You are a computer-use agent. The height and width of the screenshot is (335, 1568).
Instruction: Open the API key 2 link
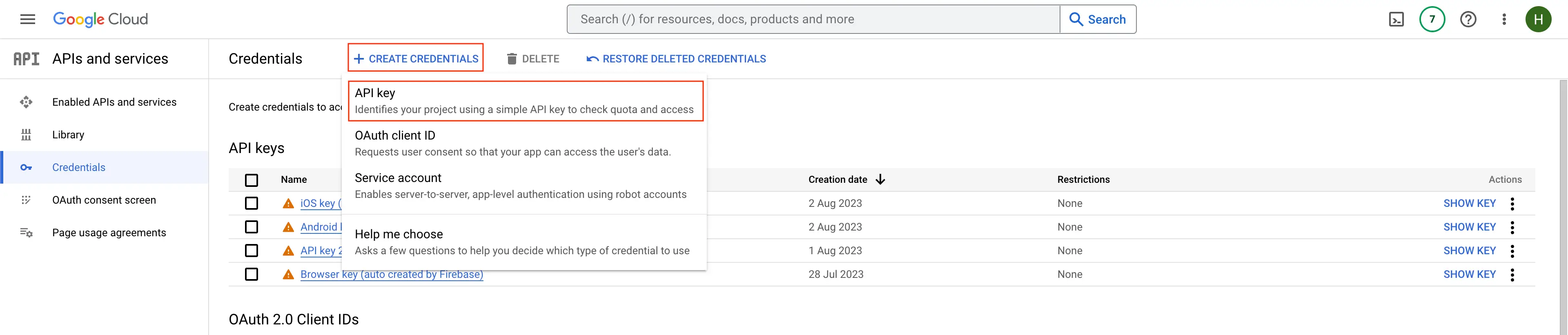(x=321, y=251)
